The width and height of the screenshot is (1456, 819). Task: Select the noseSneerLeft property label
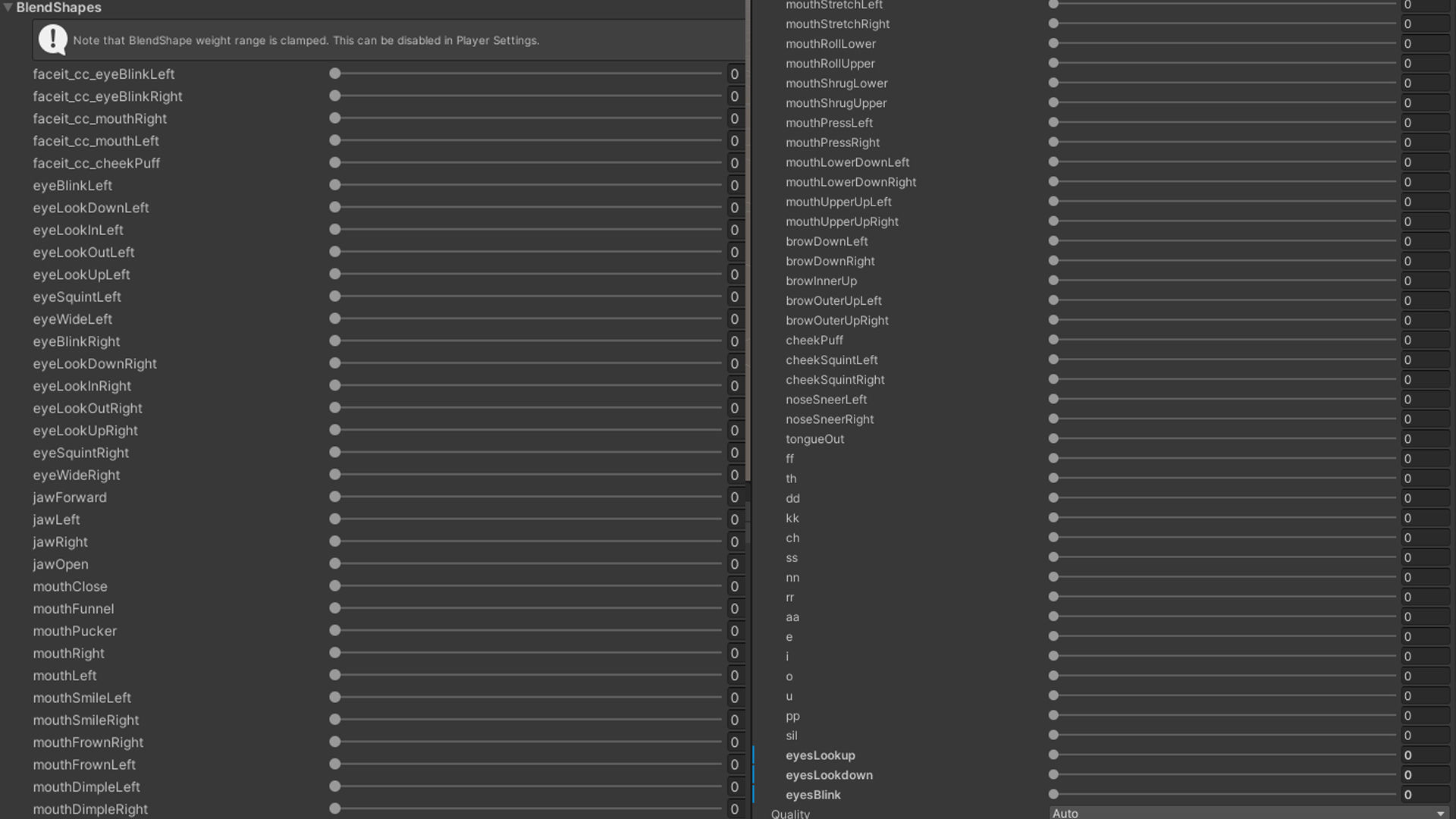[x=826, y=400]
